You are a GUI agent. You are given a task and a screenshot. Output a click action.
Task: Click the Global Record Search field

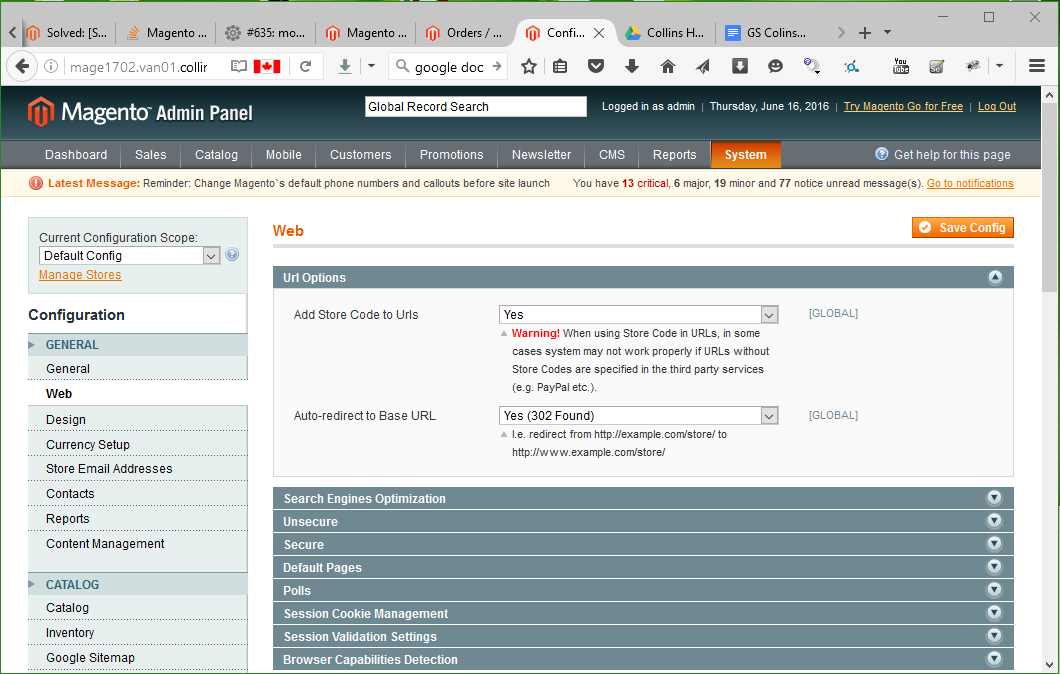coord(476,107)
